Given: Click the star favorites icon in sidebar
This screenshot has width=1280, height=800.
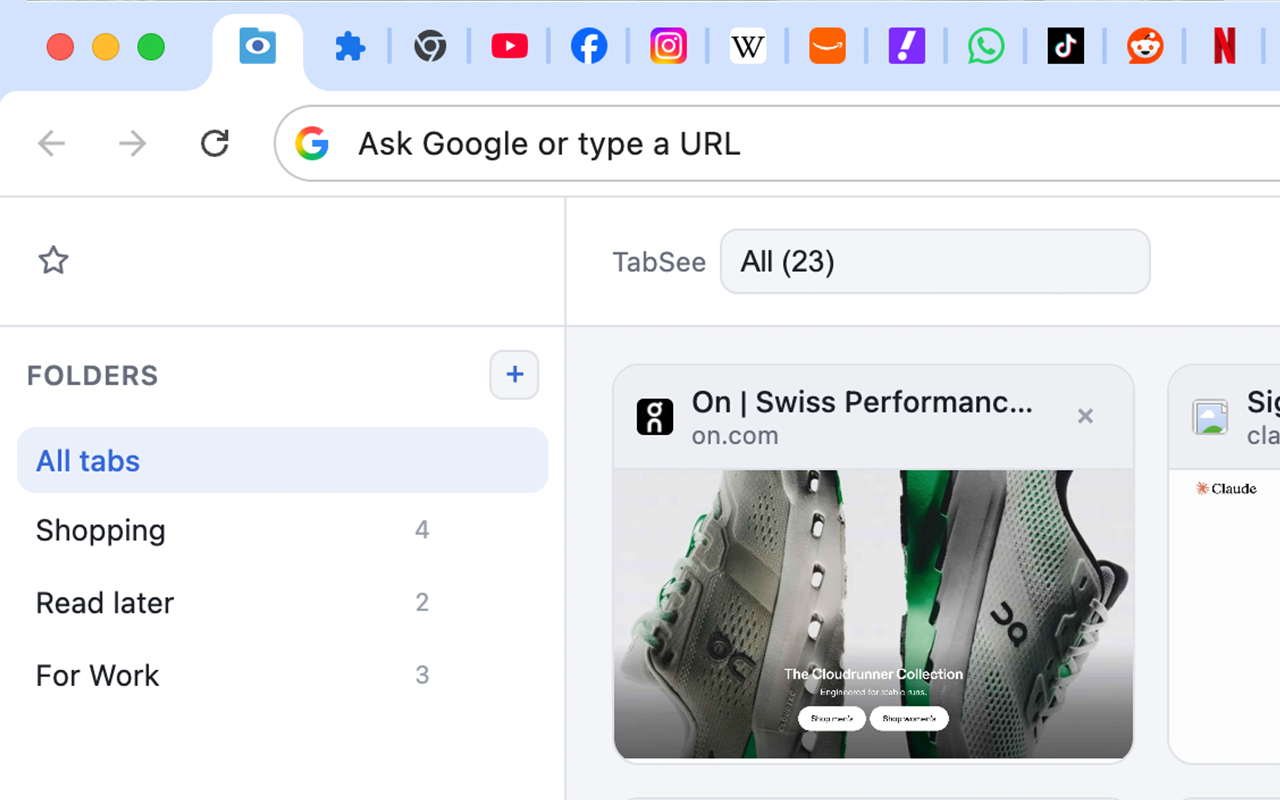Looking at the screenshot, I should coord(53,261).
